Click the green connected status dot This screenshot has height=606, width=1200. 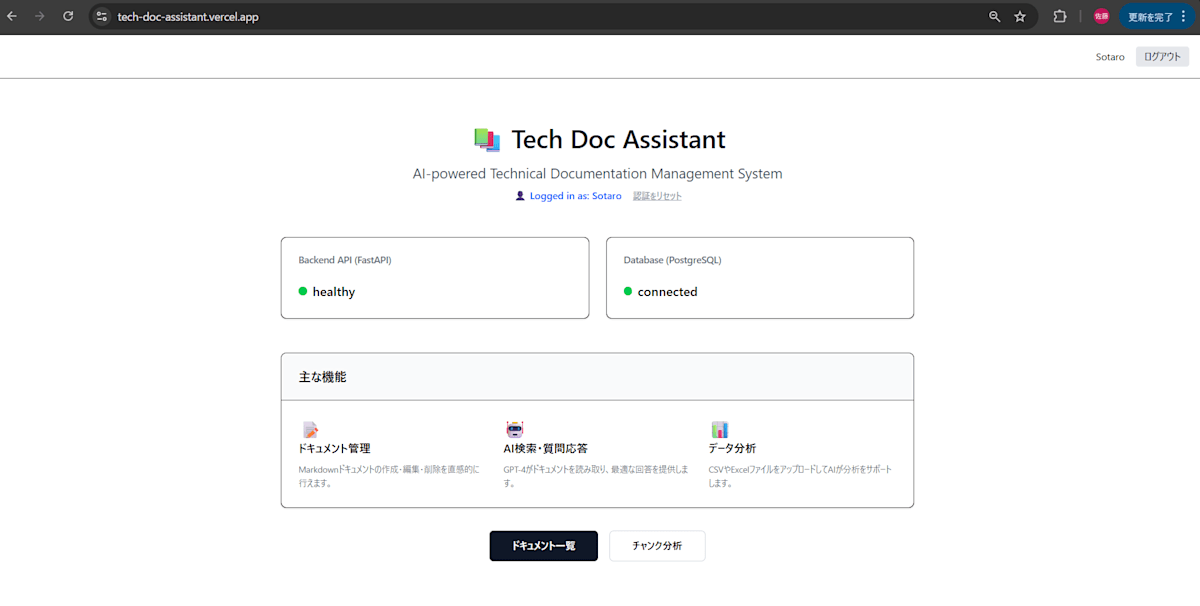point(628,291)
